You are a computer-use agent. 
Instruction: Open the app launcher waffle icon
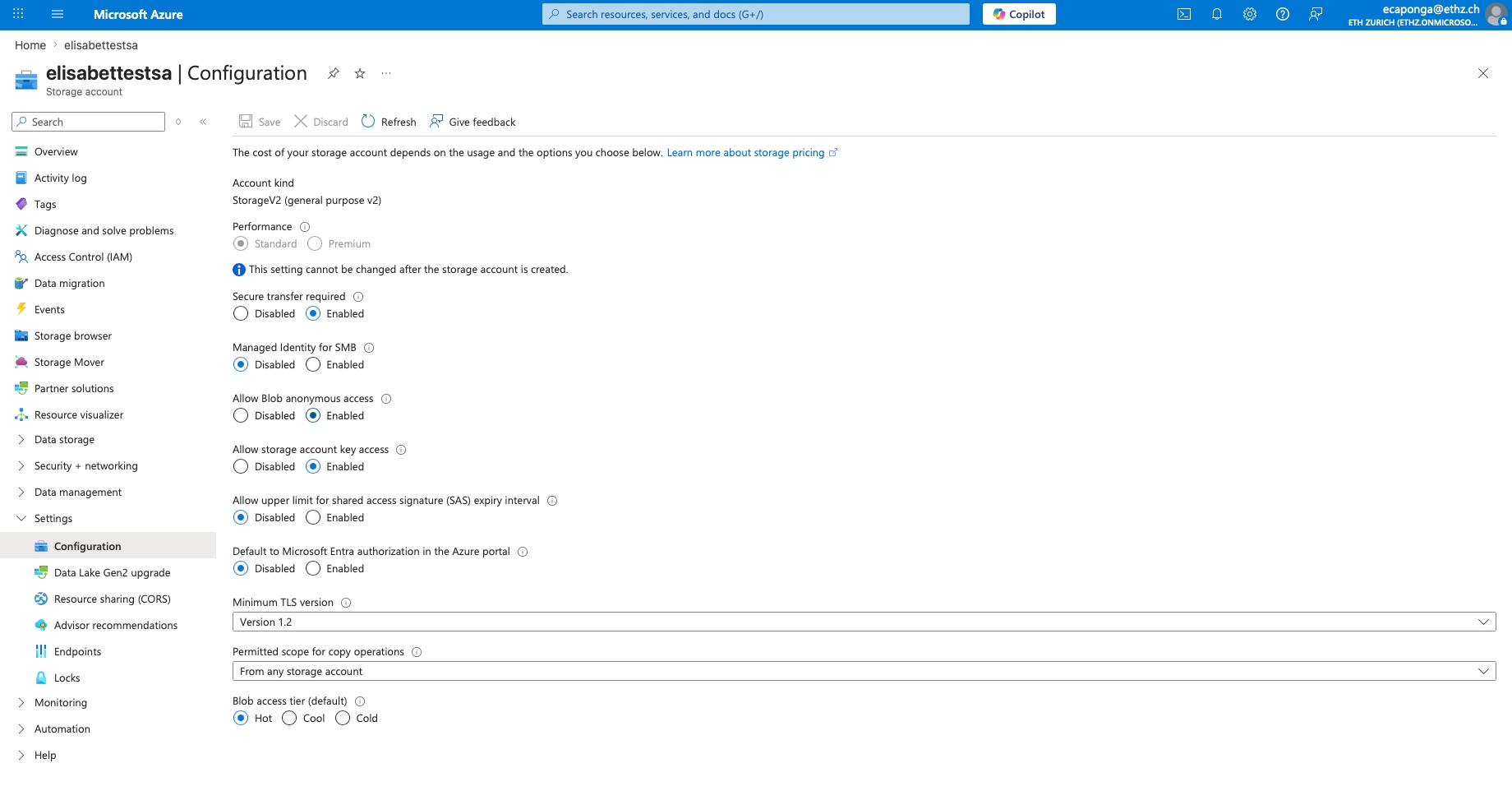(18, 14)
